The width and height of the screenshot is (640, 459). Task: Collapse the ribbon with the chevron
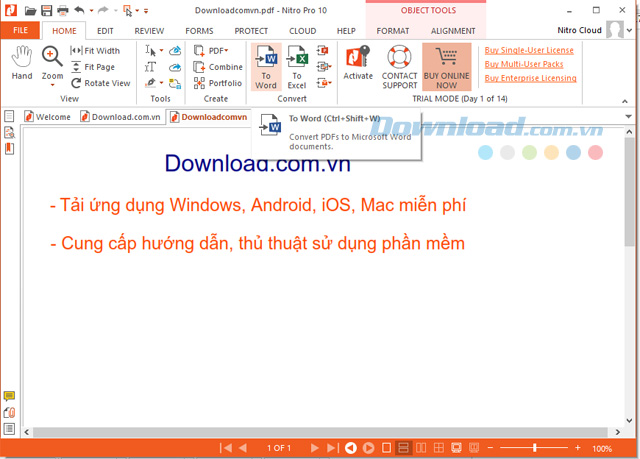tap(624, 101)
